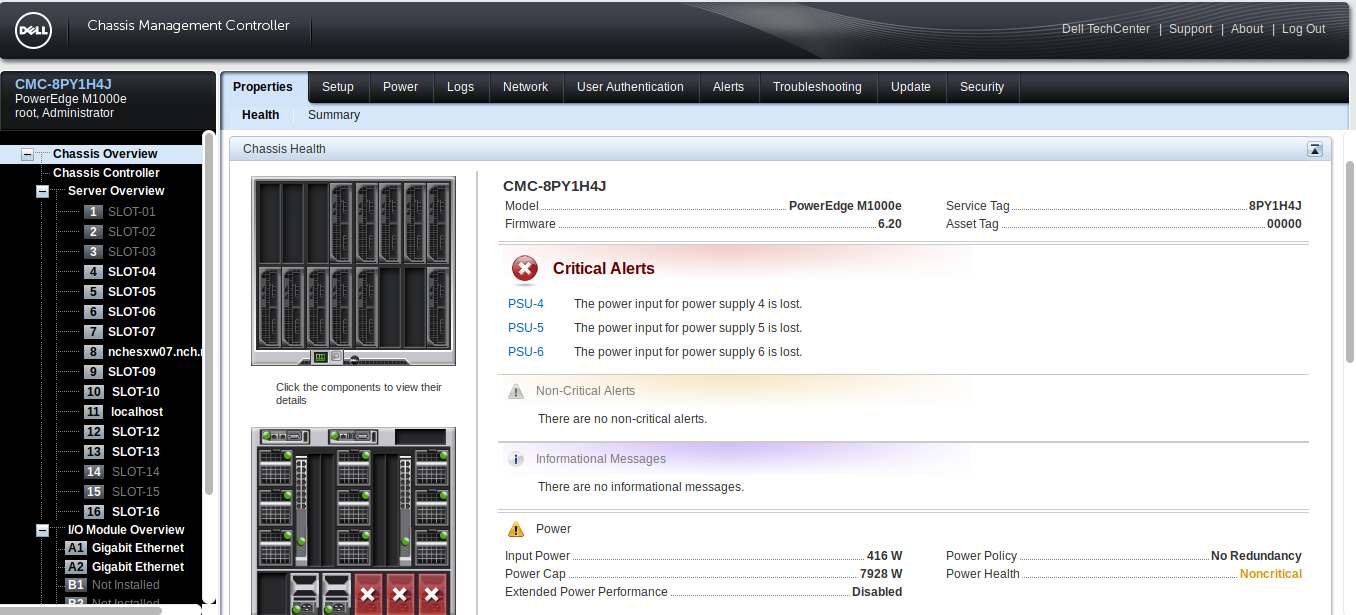Select SLOT-13 in the server tree
Viewport: 1356px width, 615px height.
pyautogui.click(x=136, y=452)
